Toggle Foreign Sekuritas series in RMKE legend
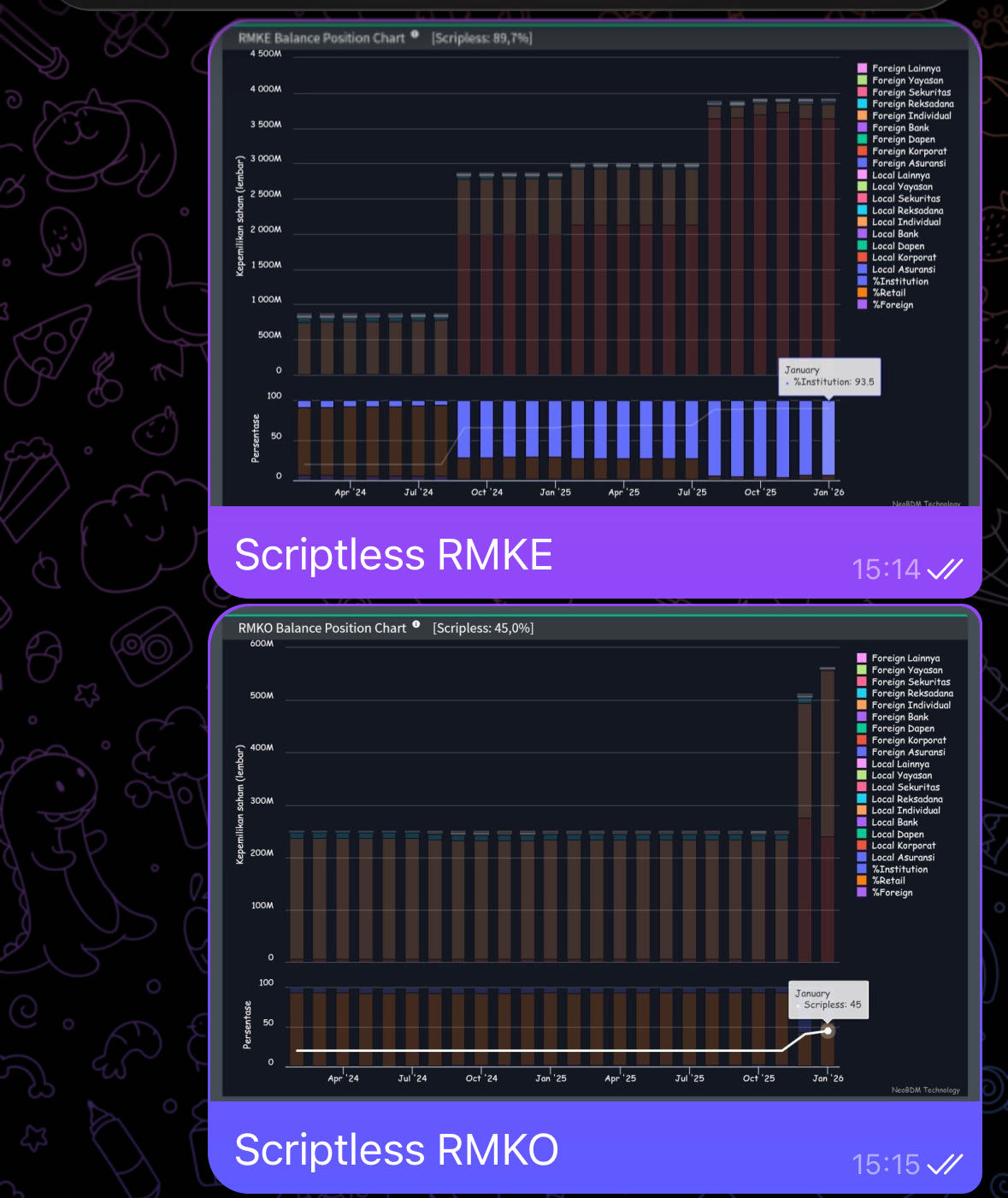This screenshot has width=1008, height=1198. click(x=904, y=92)
